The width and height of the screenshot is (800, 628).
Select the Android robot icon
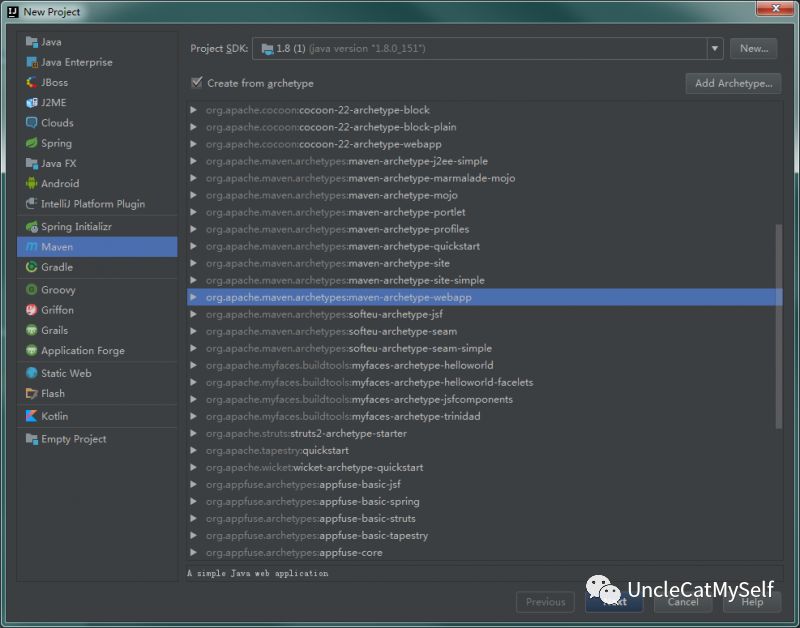coord(32,183)
